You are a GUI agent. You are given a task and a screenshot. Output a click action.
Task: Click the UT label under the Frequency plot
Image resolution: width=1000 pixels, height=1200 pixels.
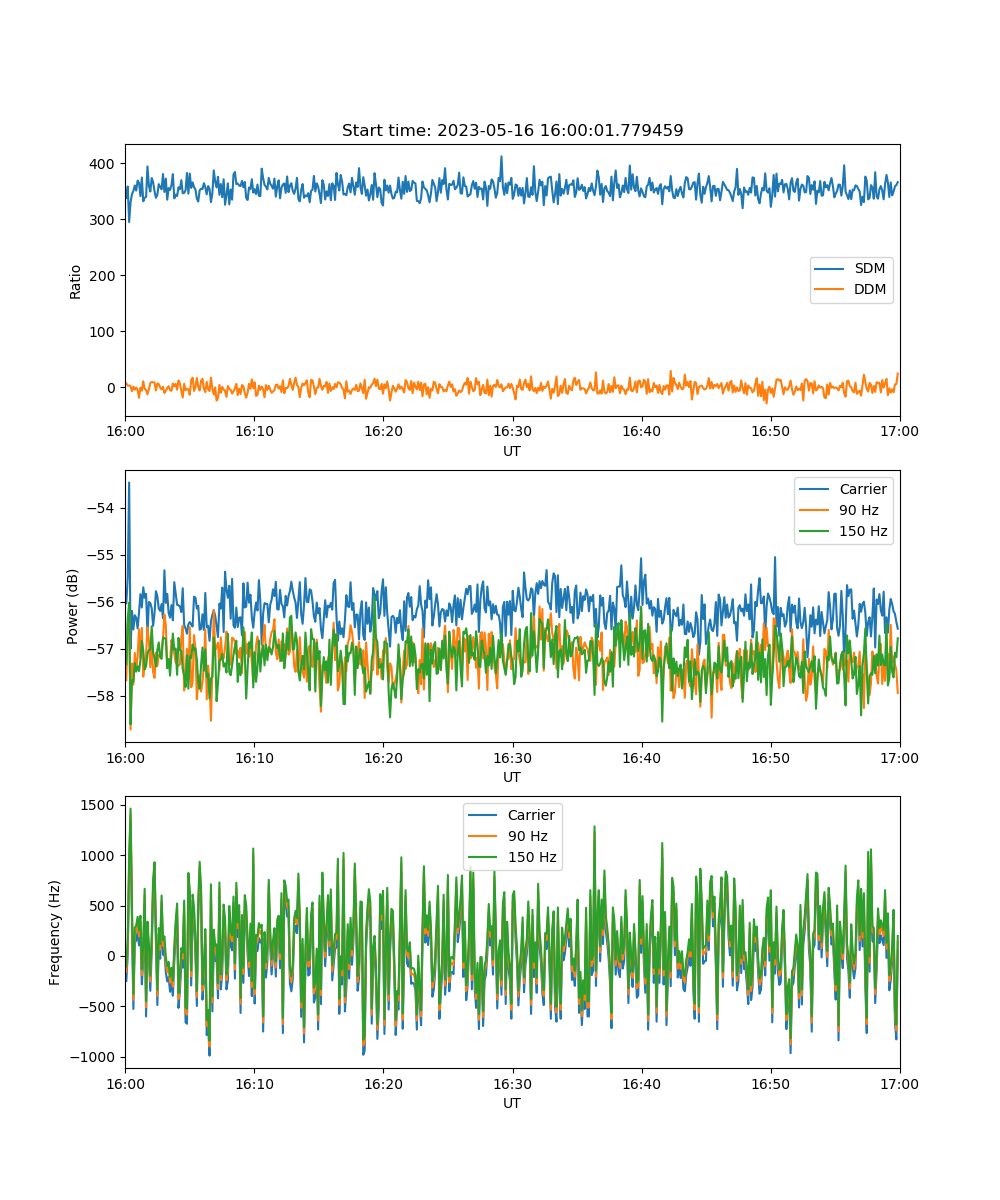click(512, 1103)
